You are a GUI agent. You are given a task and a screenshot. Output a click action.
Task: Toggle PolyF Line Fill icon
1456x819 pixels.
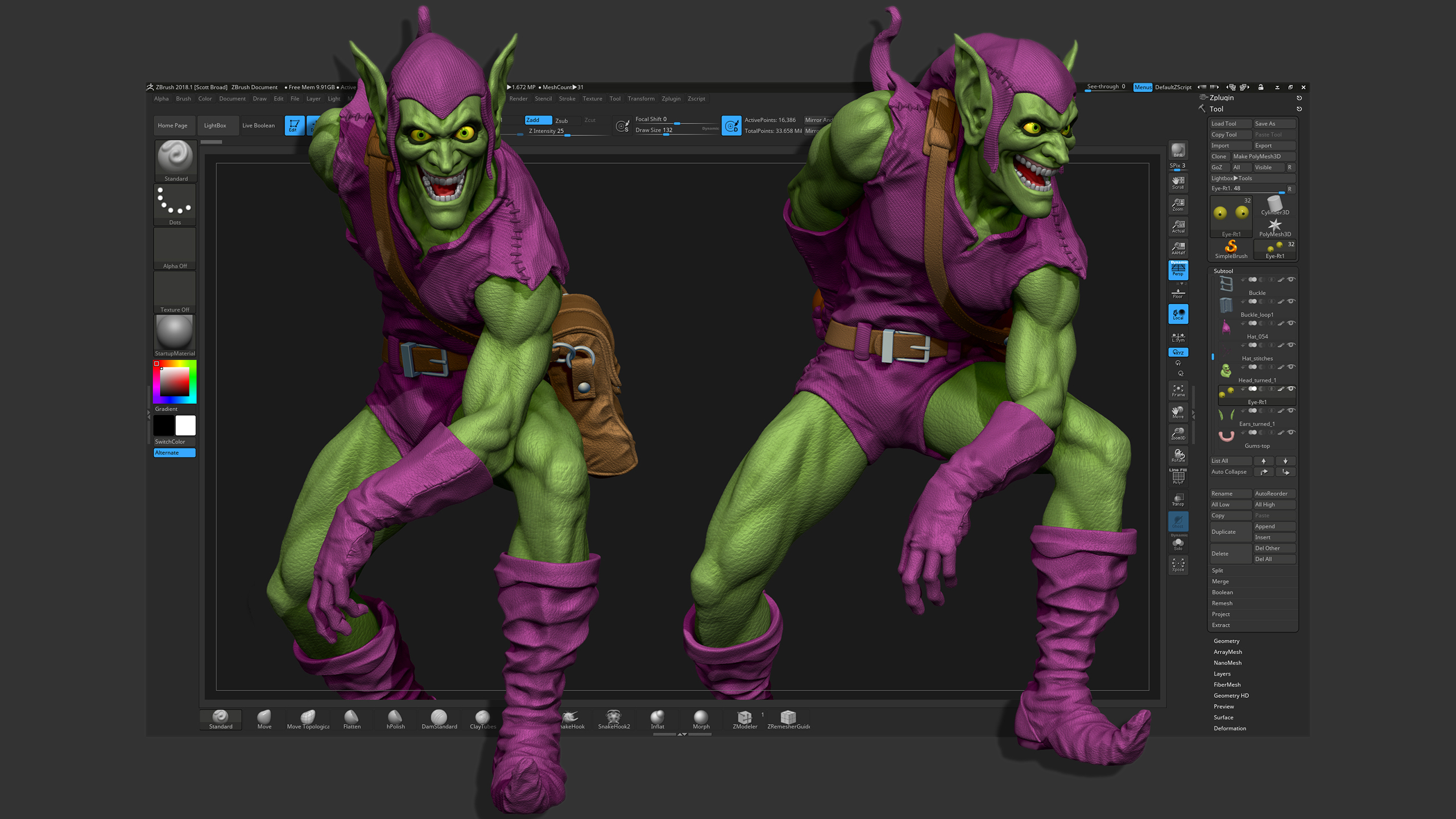click(x=1178, y=477)
